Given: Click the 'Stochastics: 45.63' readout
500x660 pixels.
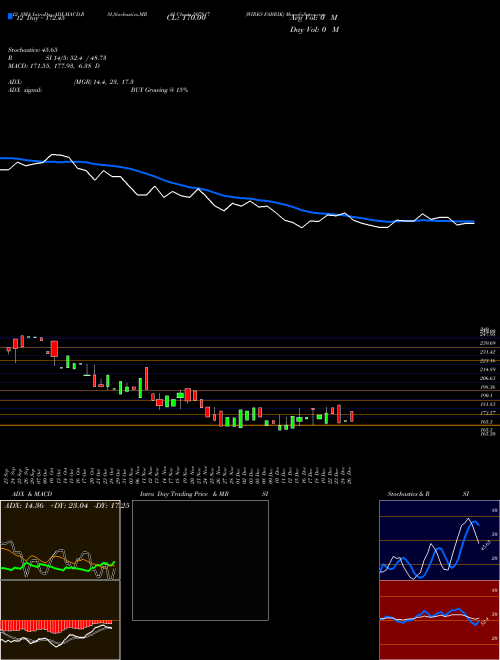Looking at the screenshot, I should click(33, 49).
